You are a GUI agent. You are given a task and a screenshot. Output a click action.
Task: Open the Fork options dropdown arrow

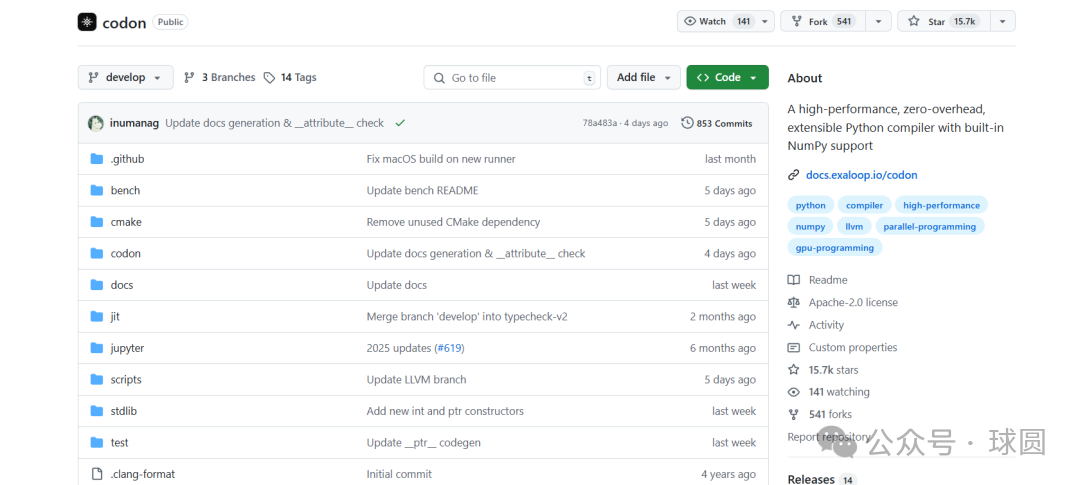click(x=878, y=21)
